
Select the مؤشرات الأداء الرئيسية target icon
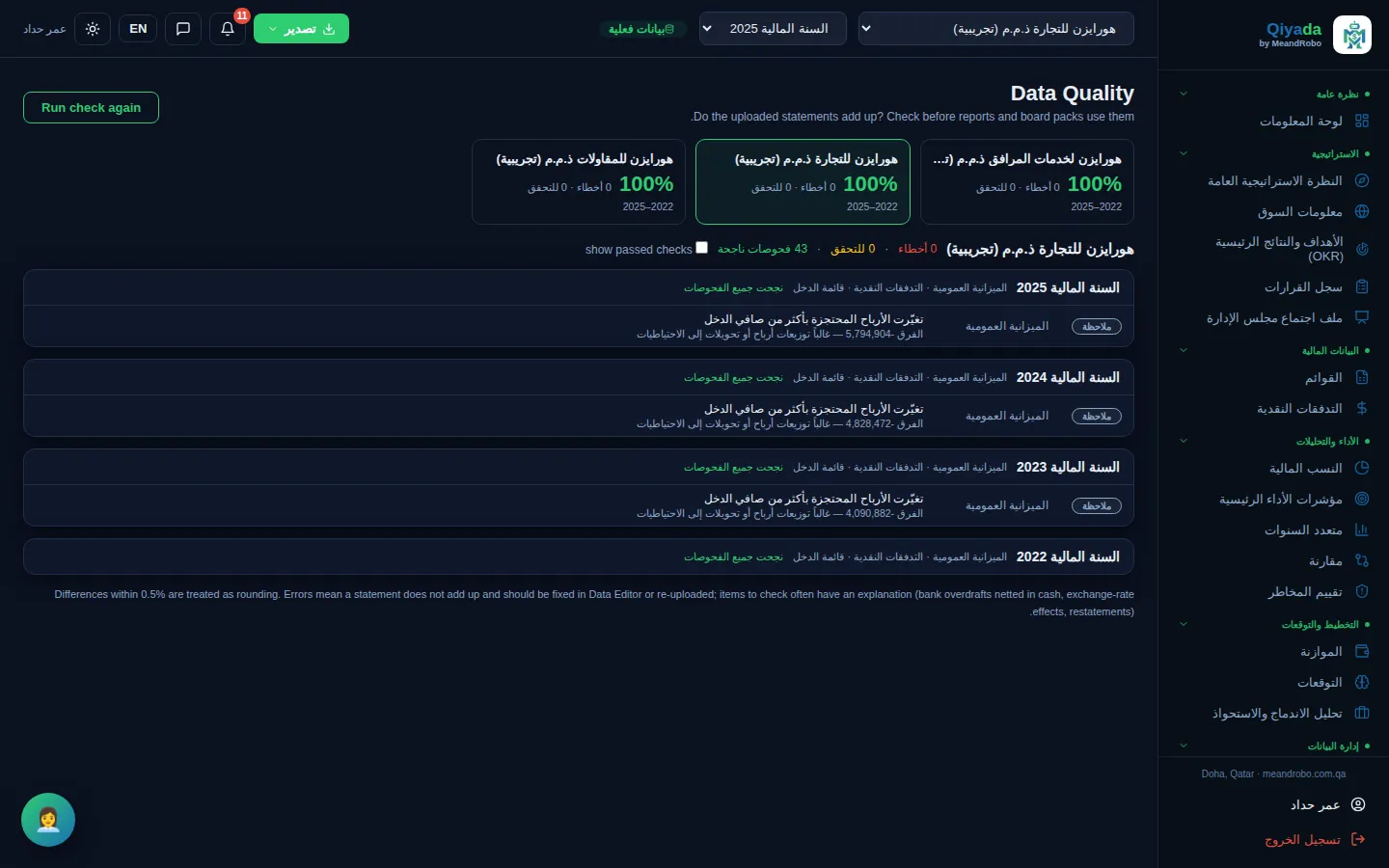pos(1362,499)
